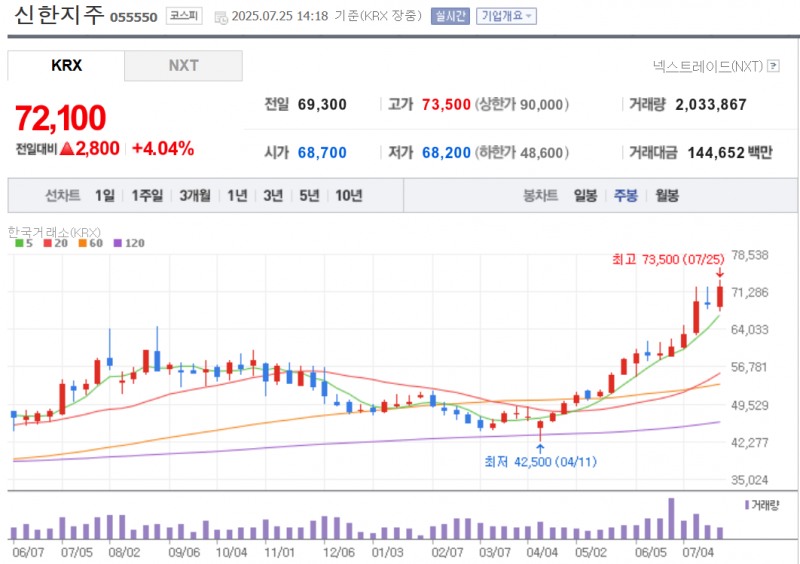Click the 한국거래소(KRX) chart caption
This screenshot has width=800, height=564.
coord(54,232)
